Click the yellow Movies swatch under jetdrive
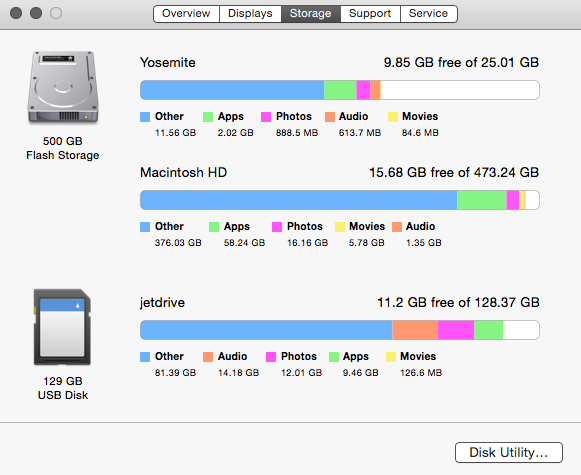This screenshot has width=581, height=475. pyautogui.click(x=391, y=357)
